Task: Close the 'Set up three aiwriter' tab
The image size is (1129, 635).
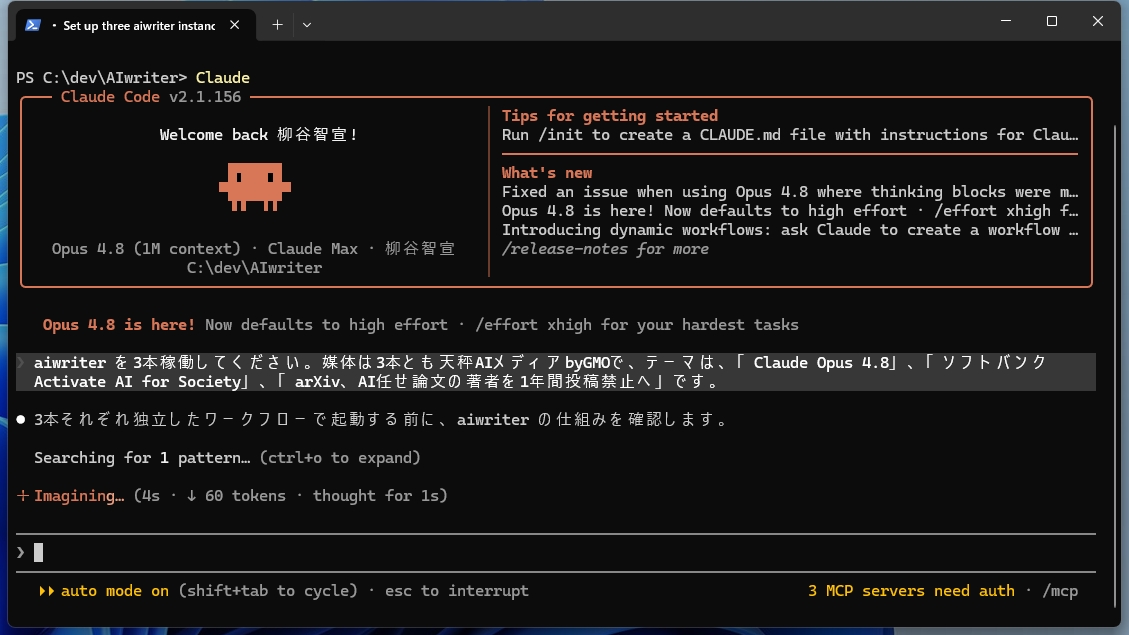Action: [x=235, y=25]
